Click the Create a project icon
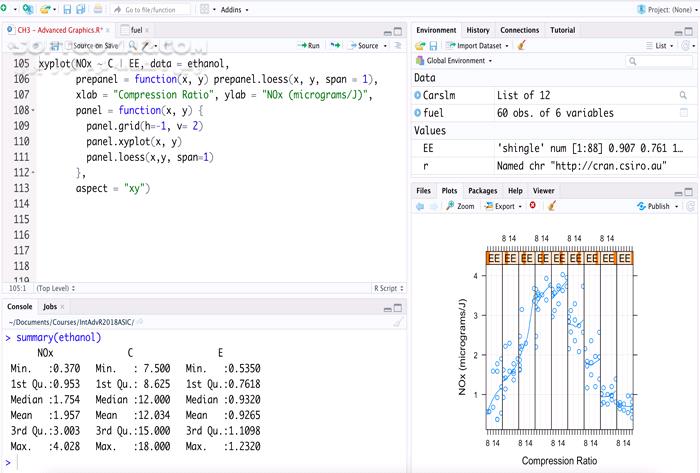 point(28,9)
